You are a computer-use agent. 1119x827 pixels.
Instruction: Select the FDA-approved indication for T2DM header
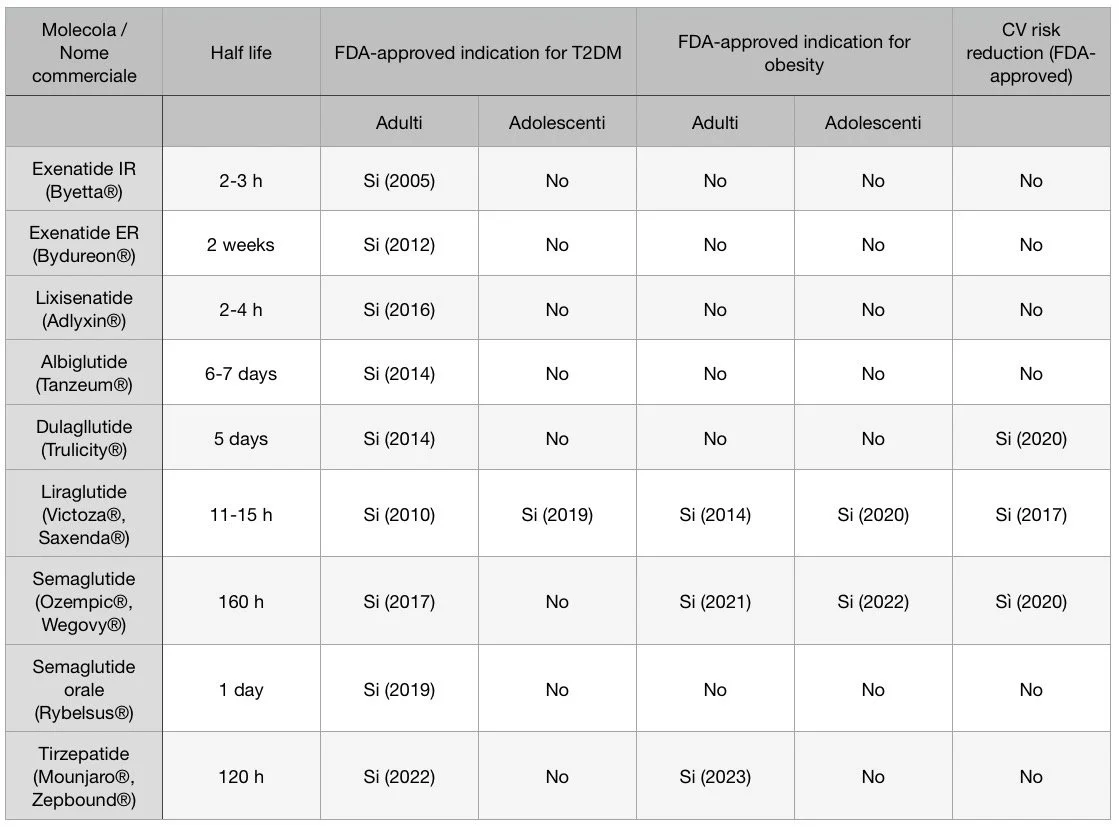click(x=478, y=53)
